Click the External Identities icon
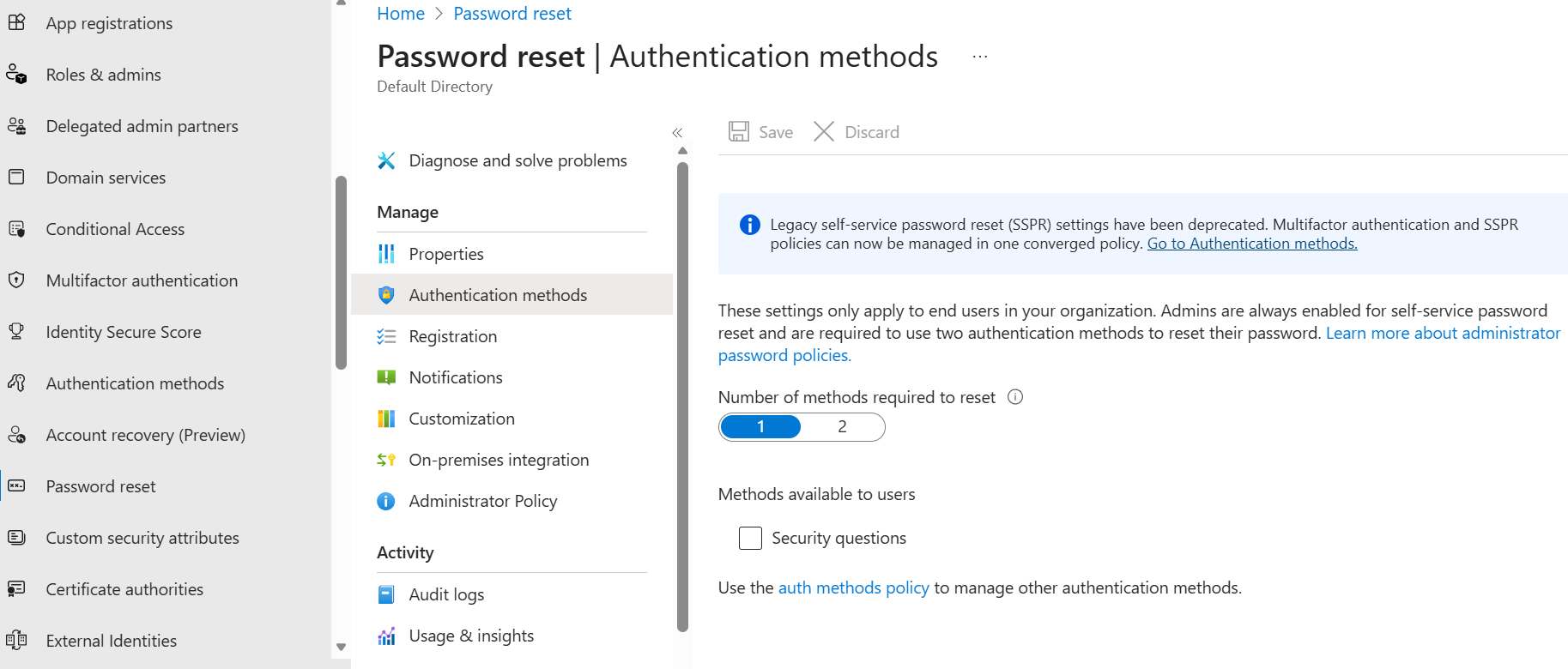Image resolution: width=1568 pixels, height=669 pixels. click(x=16, y=641)
